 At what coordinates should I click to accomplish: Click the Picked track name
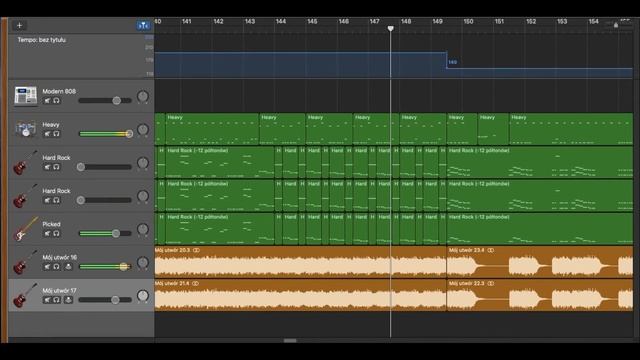pyautogui.click(x=51, y=224)
